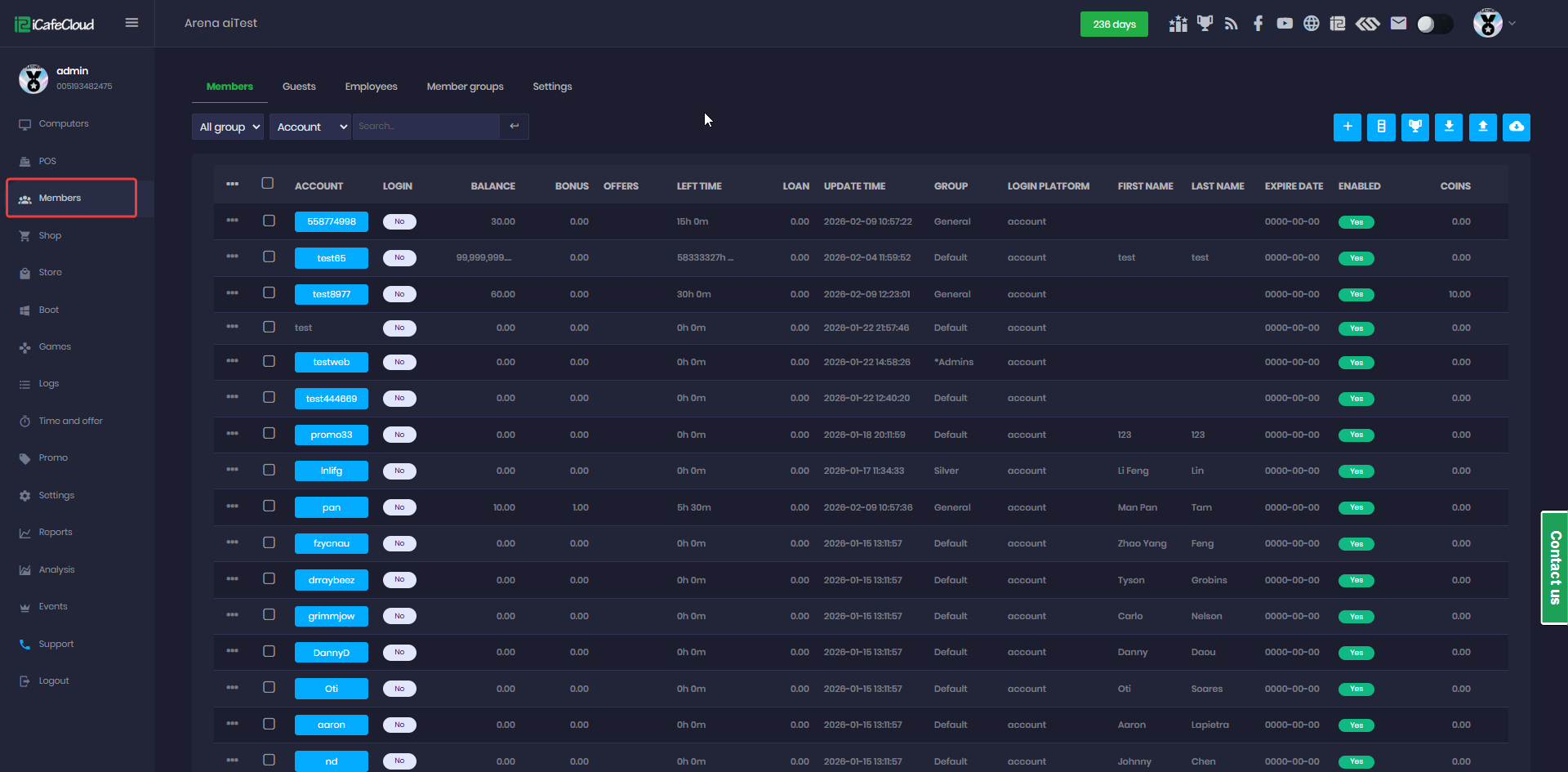The width and height of the screenshot is (1568, 772).
Task: Click the YouTube icon in top bar
Action: (1285, 24)
